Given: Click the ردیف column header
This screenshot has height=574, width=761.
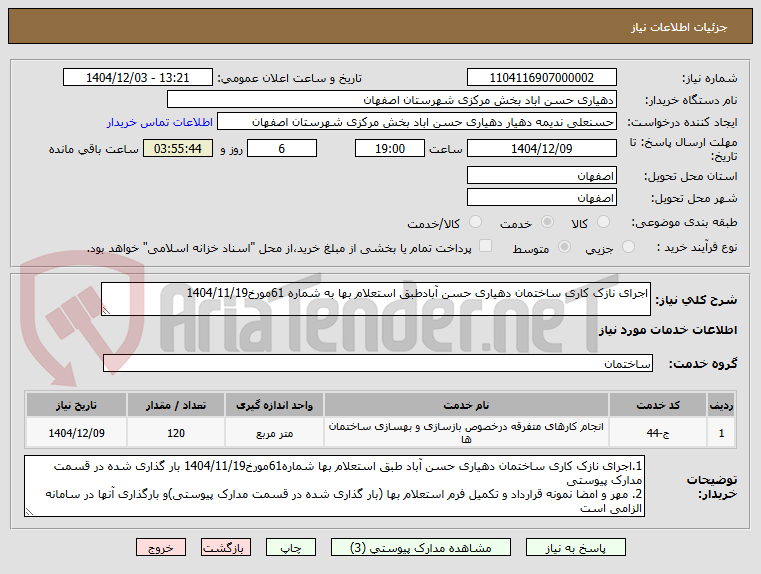Looking at the screenshot, I should click(721, 405).
